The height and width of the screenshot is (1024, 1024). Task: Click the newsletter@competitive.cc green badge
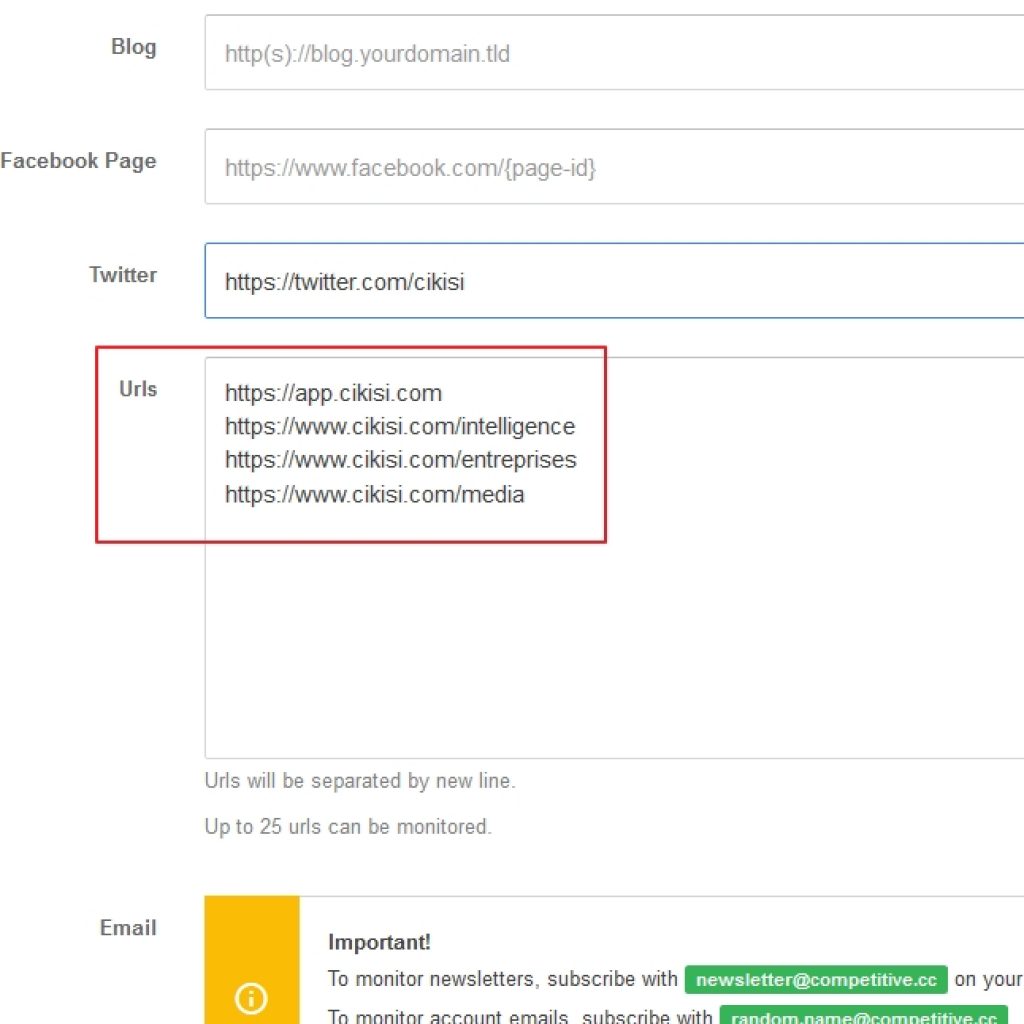816,980
